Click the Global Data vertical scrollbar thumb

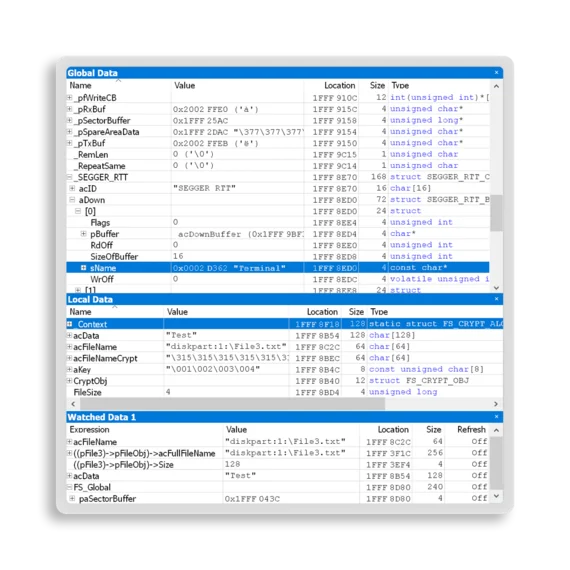(496, 213)
